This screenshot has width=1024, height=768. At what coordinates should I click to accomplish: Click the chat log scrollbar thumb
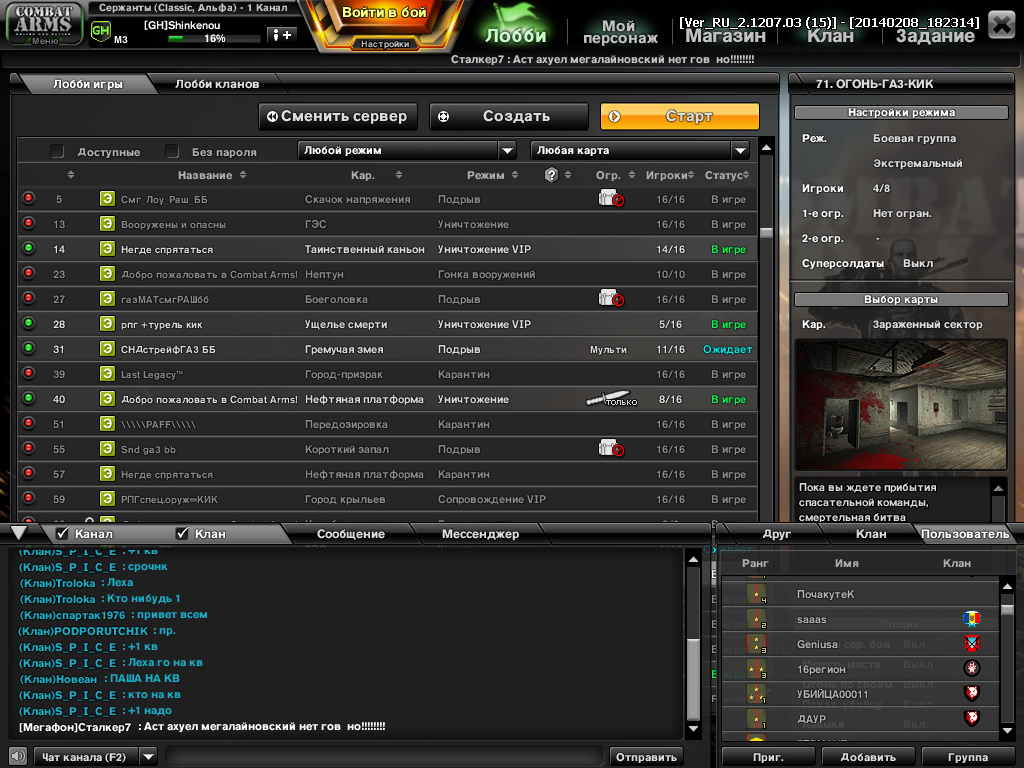click(x=694, y=679)
